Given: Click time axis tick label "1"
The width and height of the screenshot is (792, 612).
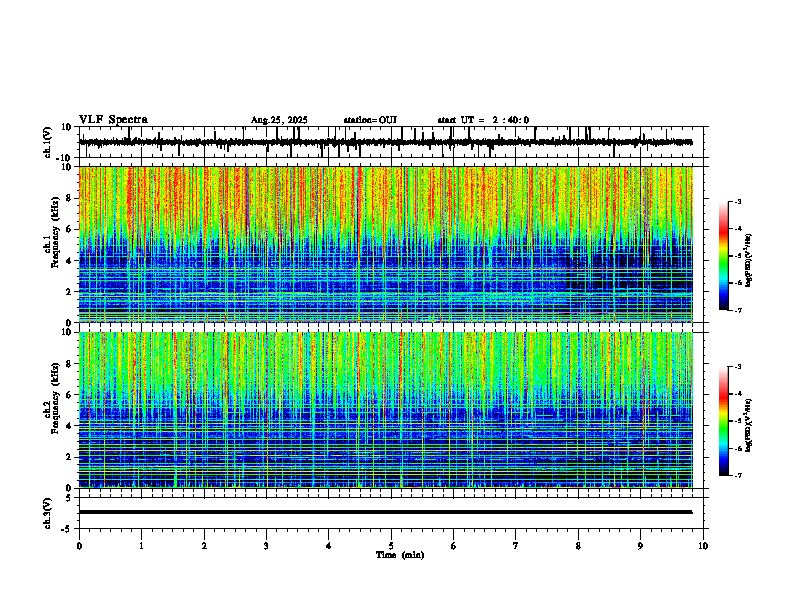Looking at the screenshot, I should (x=141, y=546).
